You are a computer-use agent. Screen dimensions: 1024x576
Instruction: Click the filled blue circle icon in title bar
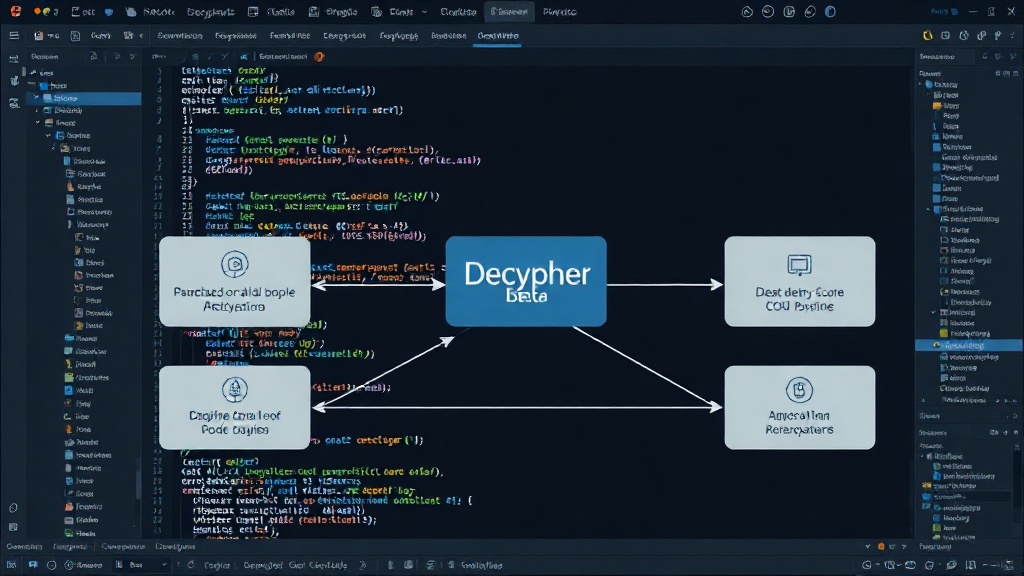coord(830,12)
